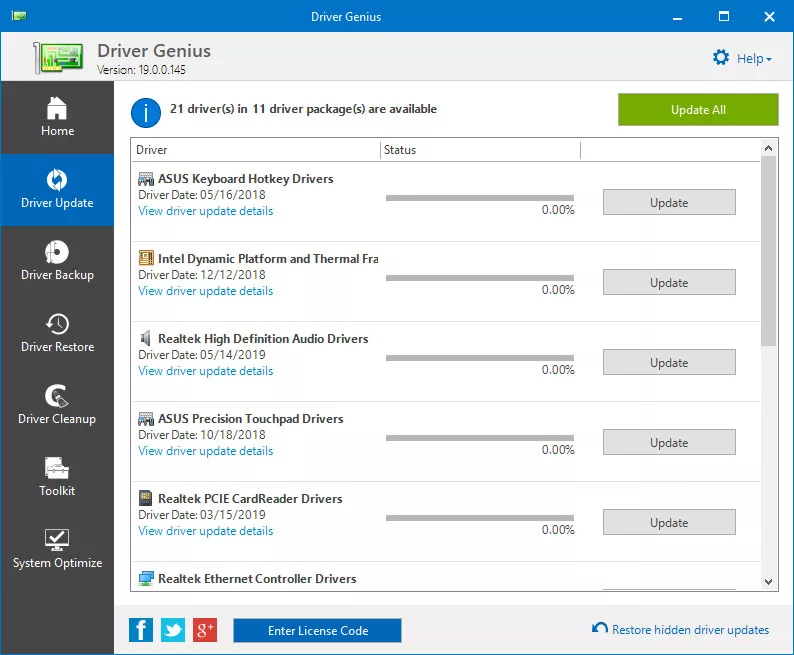Click the restore arrow icon at bottom right

tap(600, 628)
